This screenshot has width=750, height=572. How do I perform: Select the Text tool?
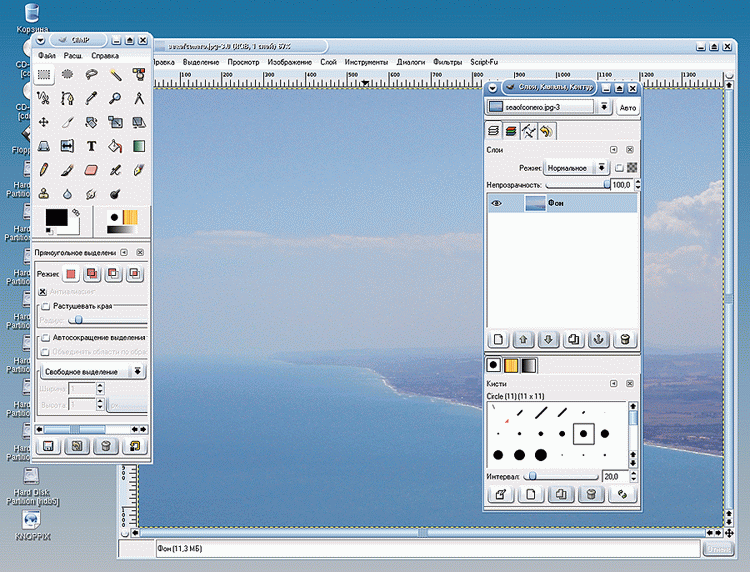pos(91,146)
